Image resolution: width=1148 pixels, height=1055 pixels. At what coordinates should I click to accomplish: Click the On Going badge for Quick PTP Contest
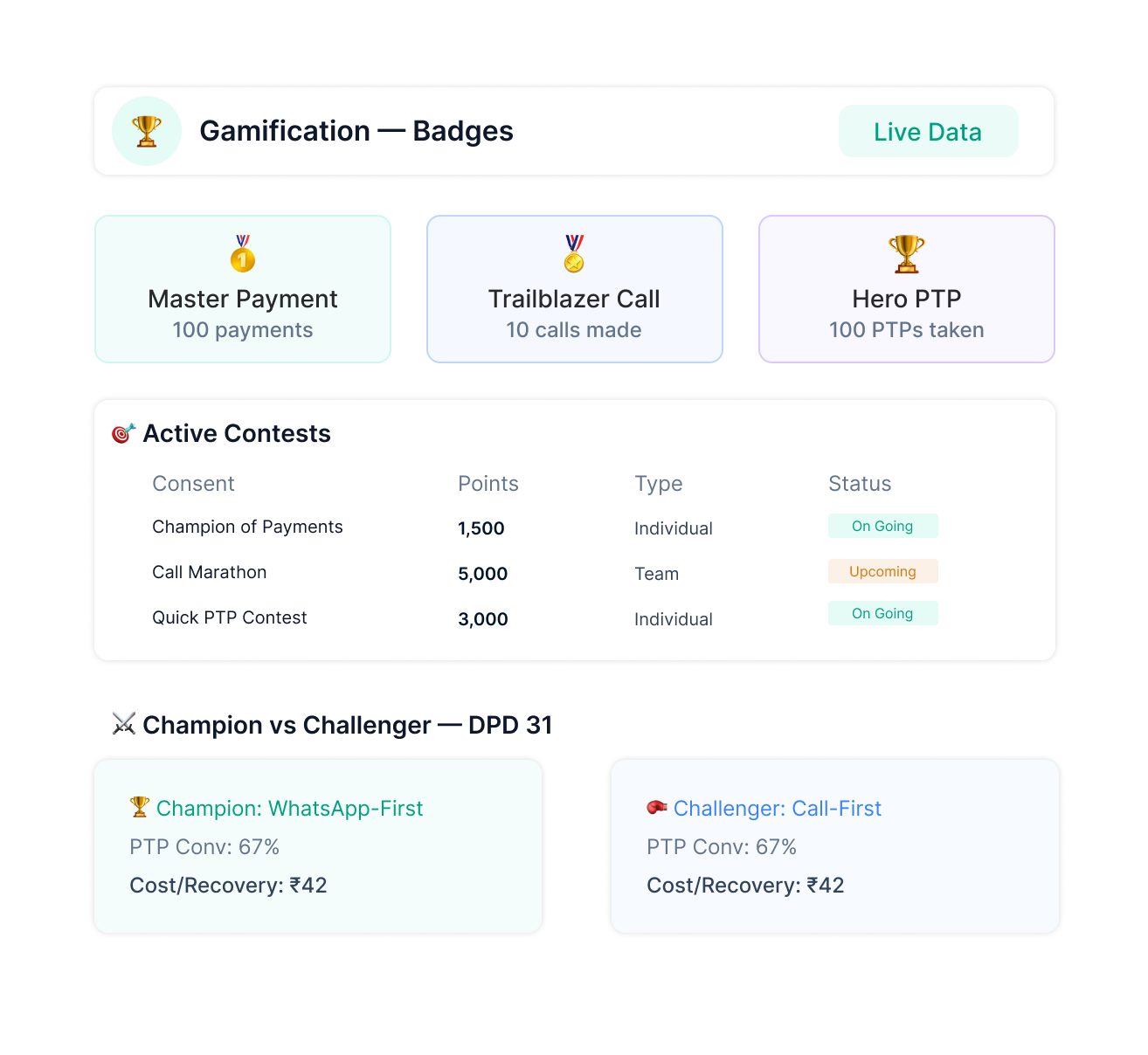[882, 613]
